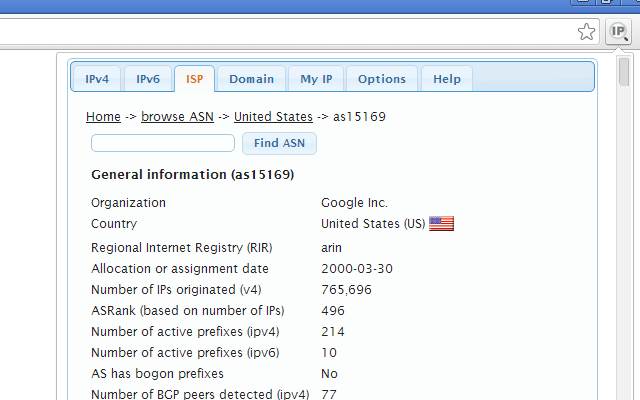Click the United States flag icon

(441, 224)
